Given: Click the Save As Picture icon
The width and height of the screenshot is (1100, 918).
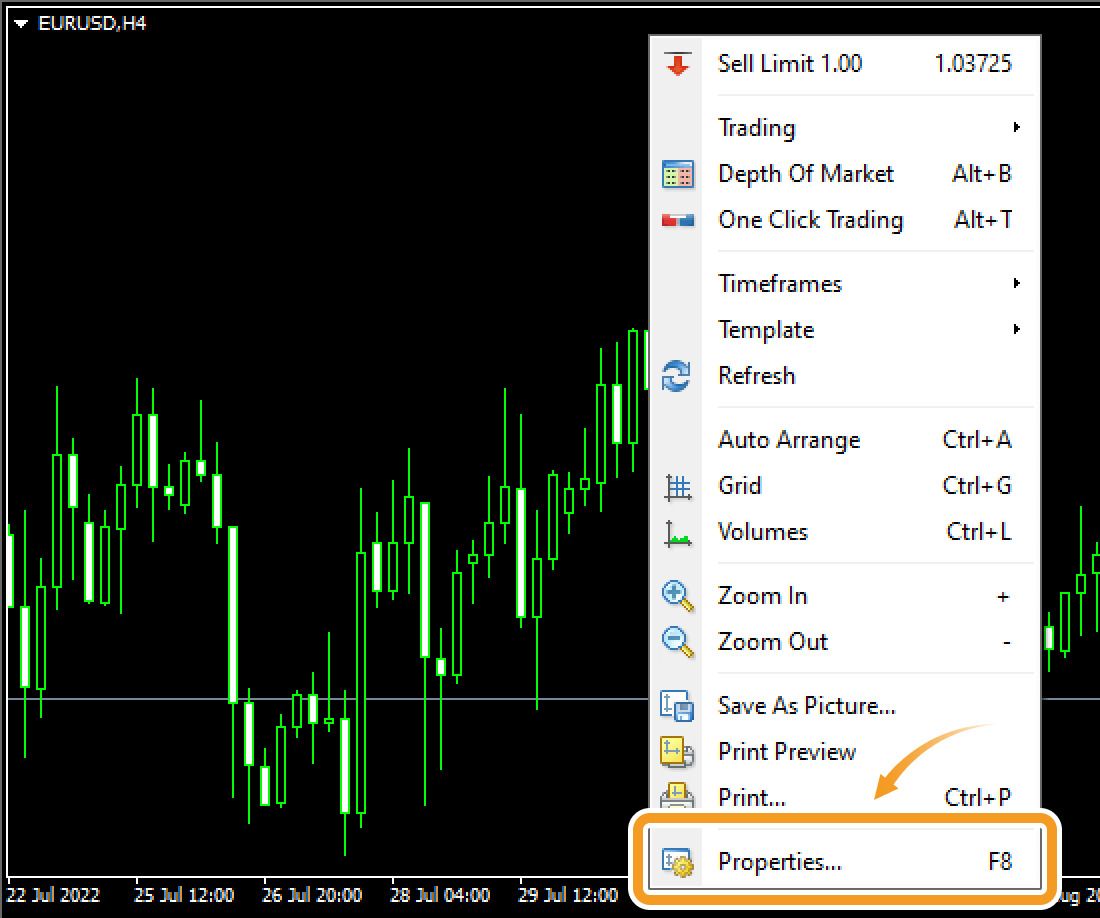Looking at the screenshot, I should 678,705.
